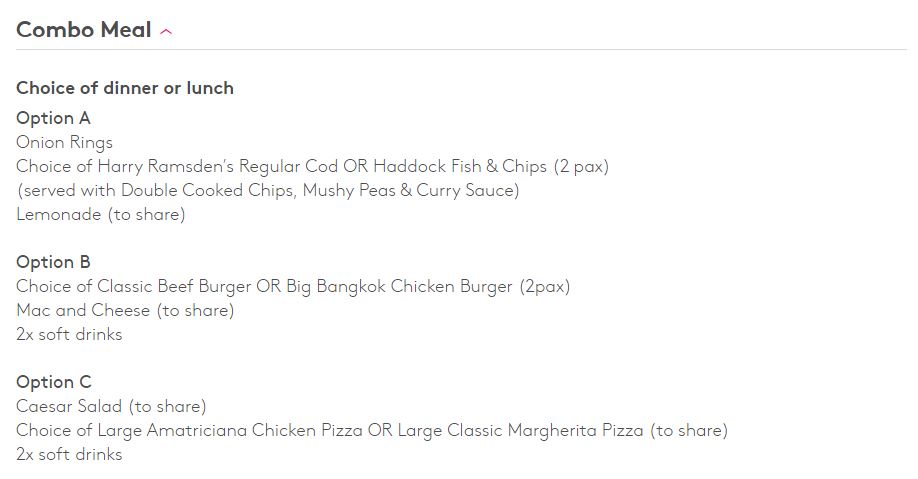Select the Option B heading
The image size is (918, 479).
click(x=53, y=262)
